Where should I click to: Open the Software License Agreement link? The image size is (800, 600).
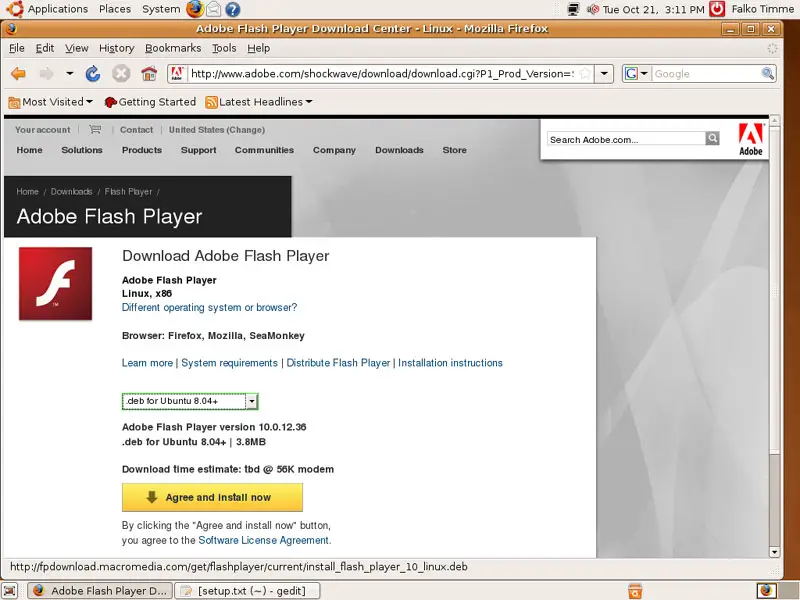(x=263, y=540)
